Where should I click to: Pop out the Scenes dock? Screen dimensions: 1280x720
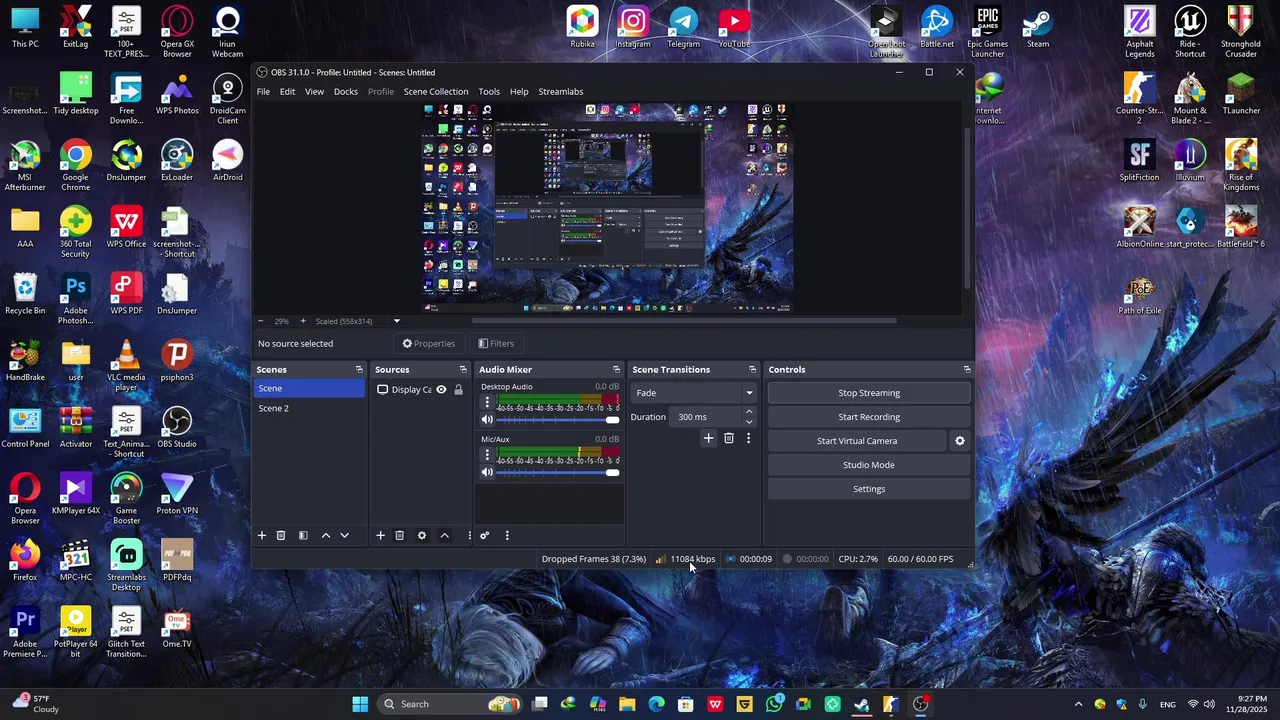359,370
